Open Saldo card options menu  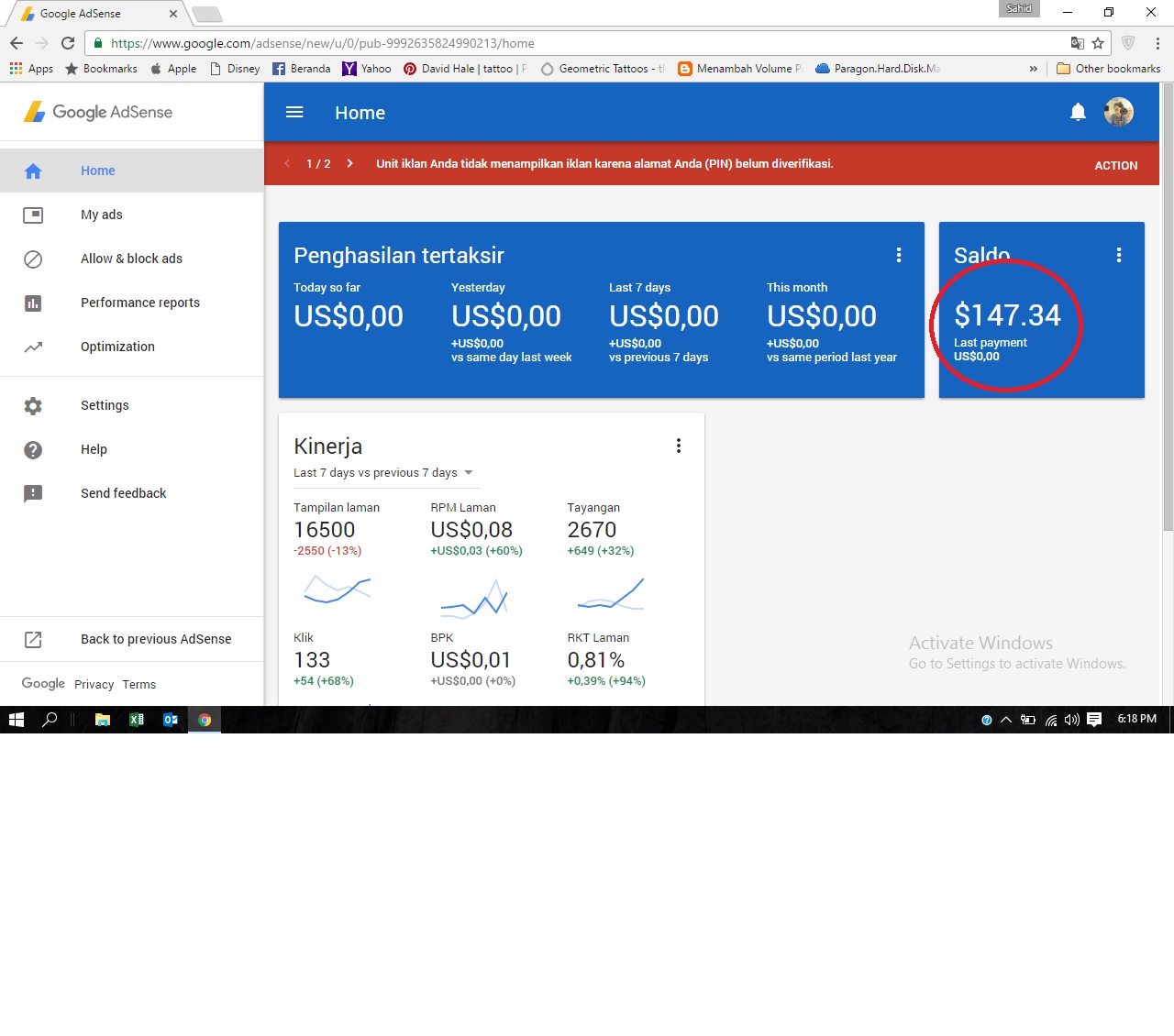click(x=1119, y=255)
